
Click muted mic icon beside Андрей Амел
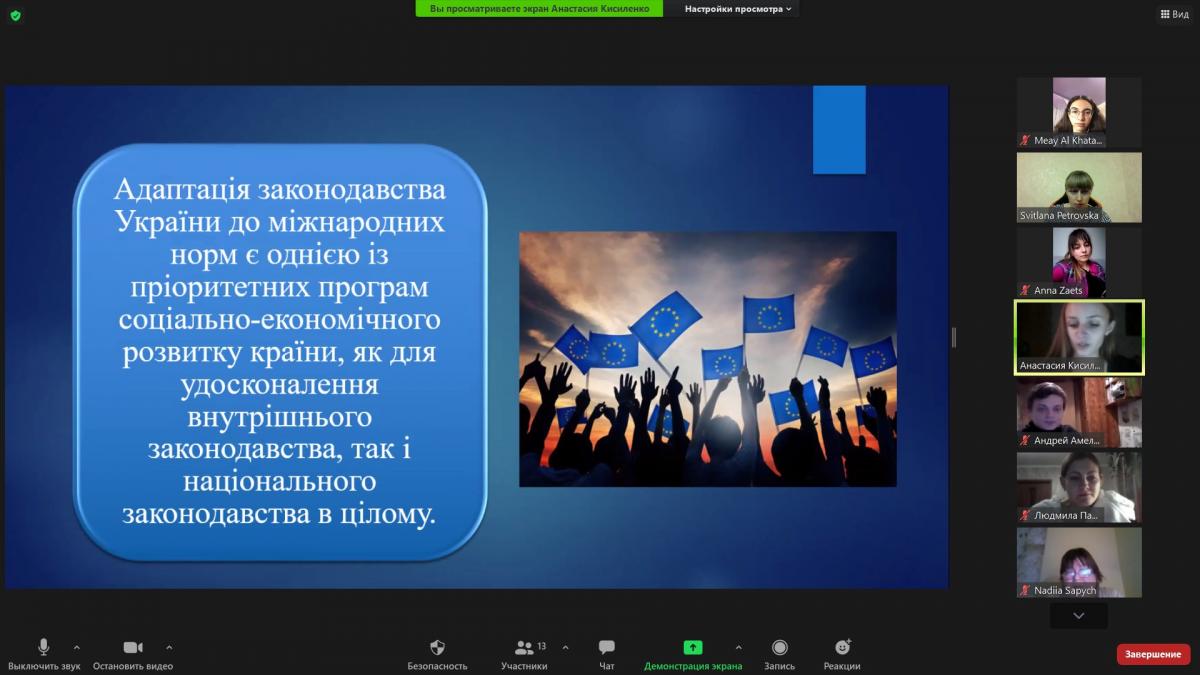tap(1025, 440)
